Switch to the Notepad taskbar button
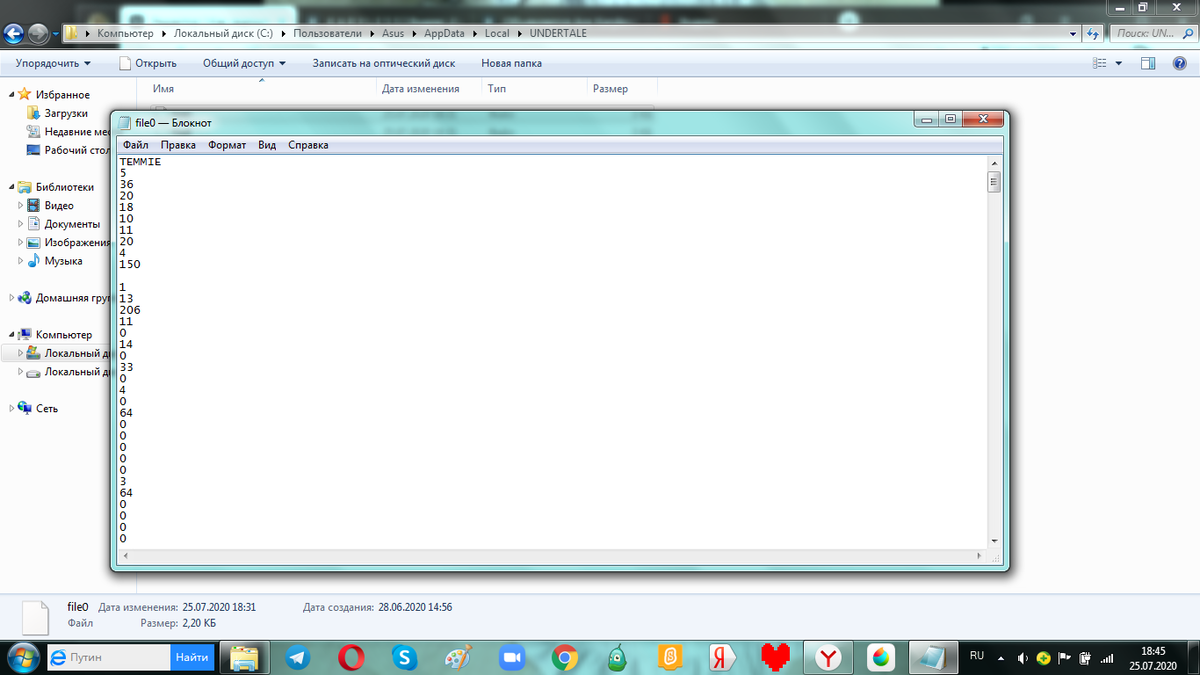1200x675 pixels. pyautogui.click(x=934, y=657)
